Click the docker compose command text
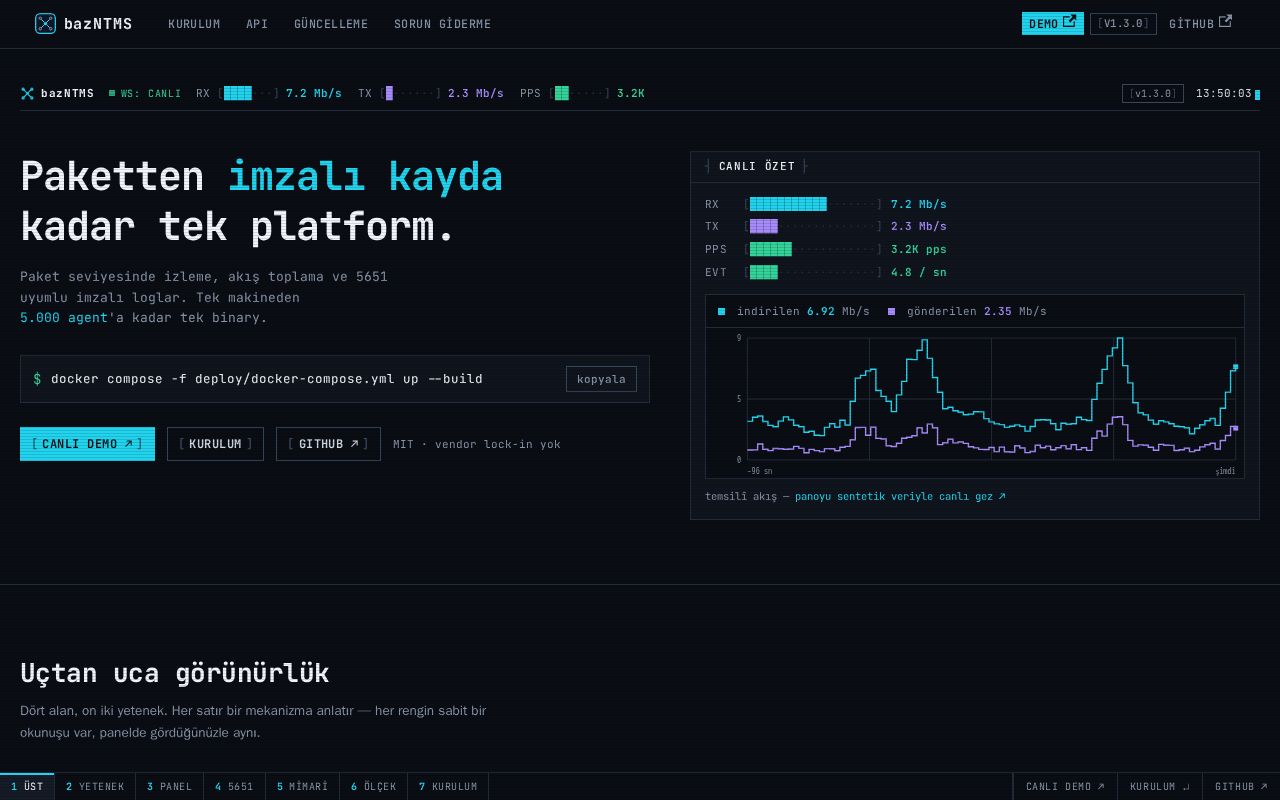This screenshot has height=800, width=1280. [267, 379]
